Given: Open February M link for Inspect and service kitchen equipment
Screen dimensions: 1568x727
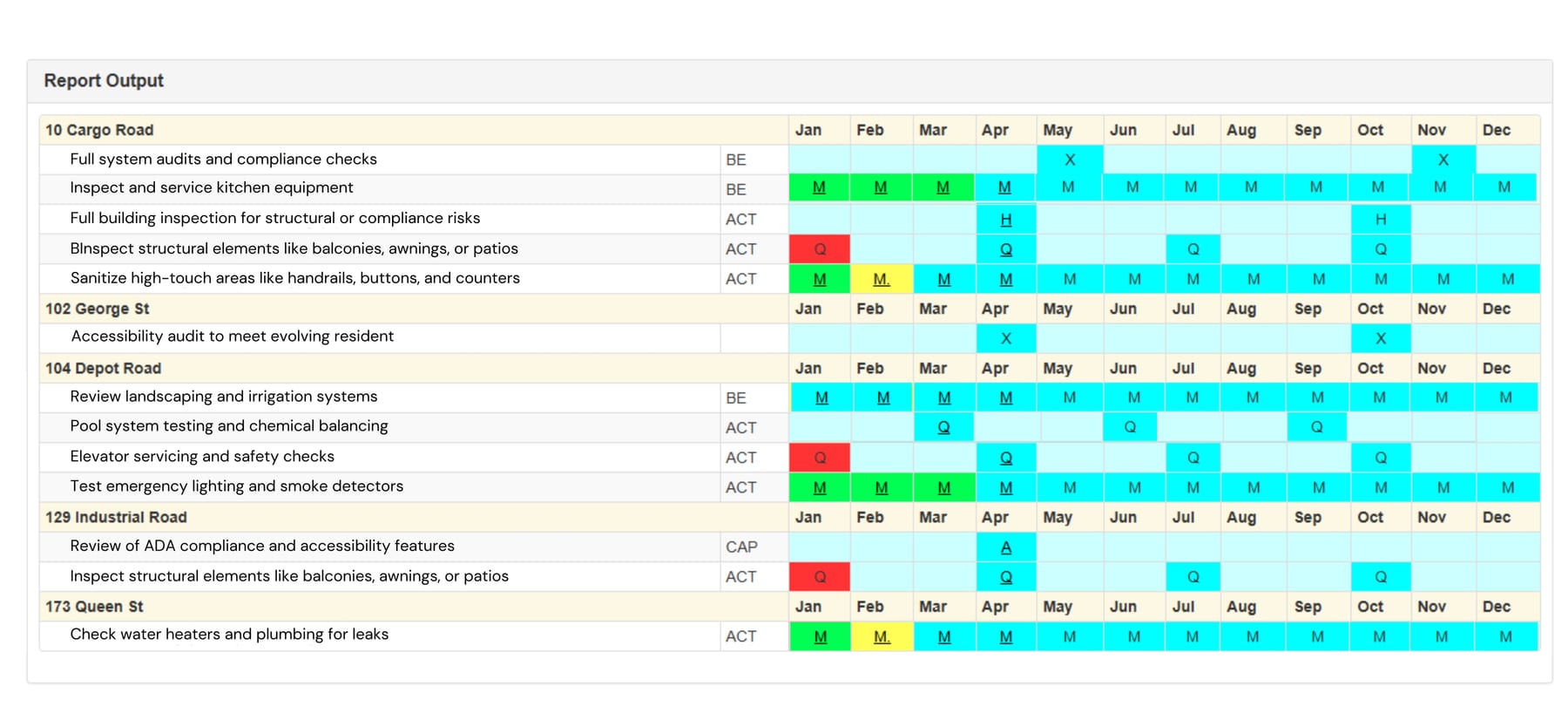Looking at the screenshot, I should point(881,187).
